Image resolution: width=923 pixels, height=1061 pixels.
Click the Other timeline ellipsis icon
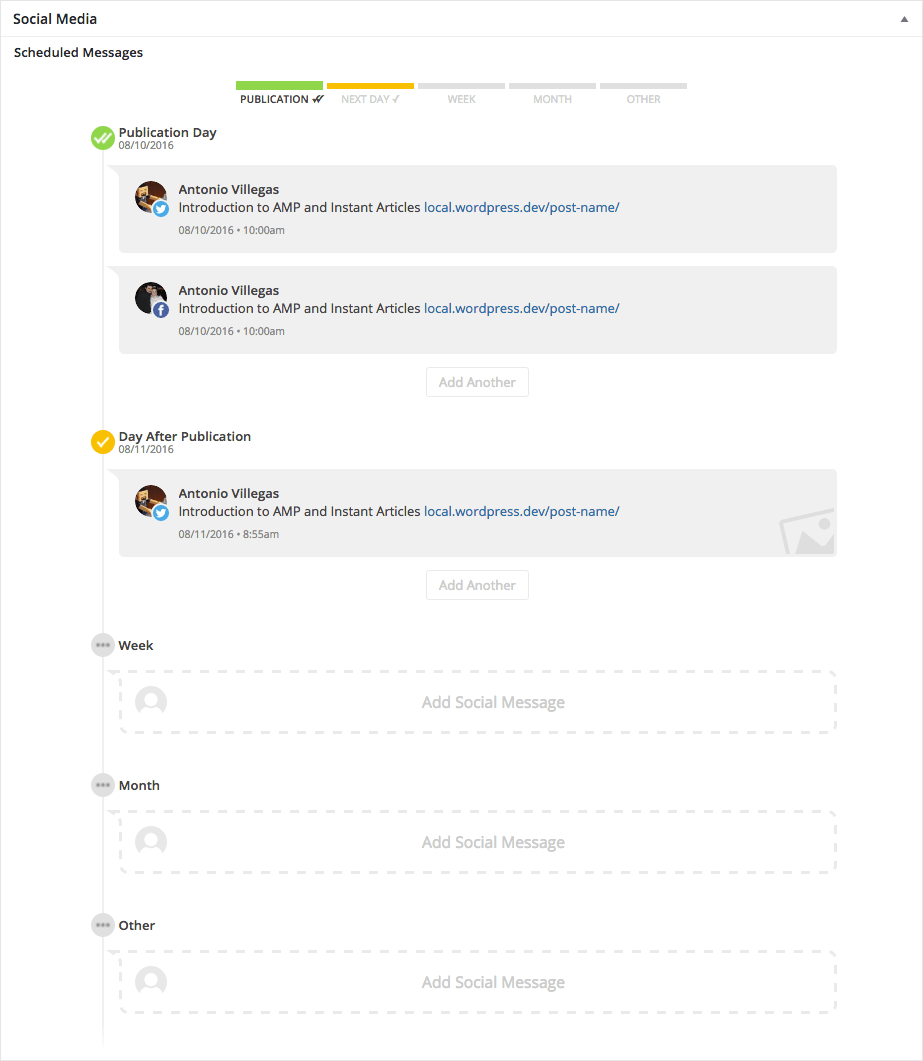point(102,925)
